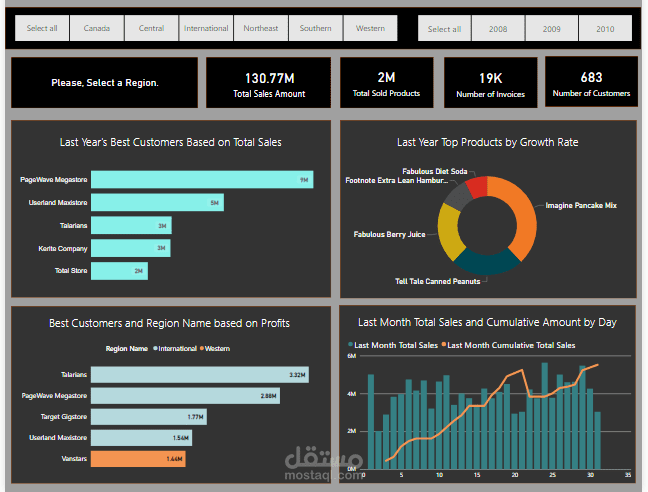The width and height of the screenshot is (648, 492).
Task: Click the Imagine Pancake Mix label
Action: point(581,205)
